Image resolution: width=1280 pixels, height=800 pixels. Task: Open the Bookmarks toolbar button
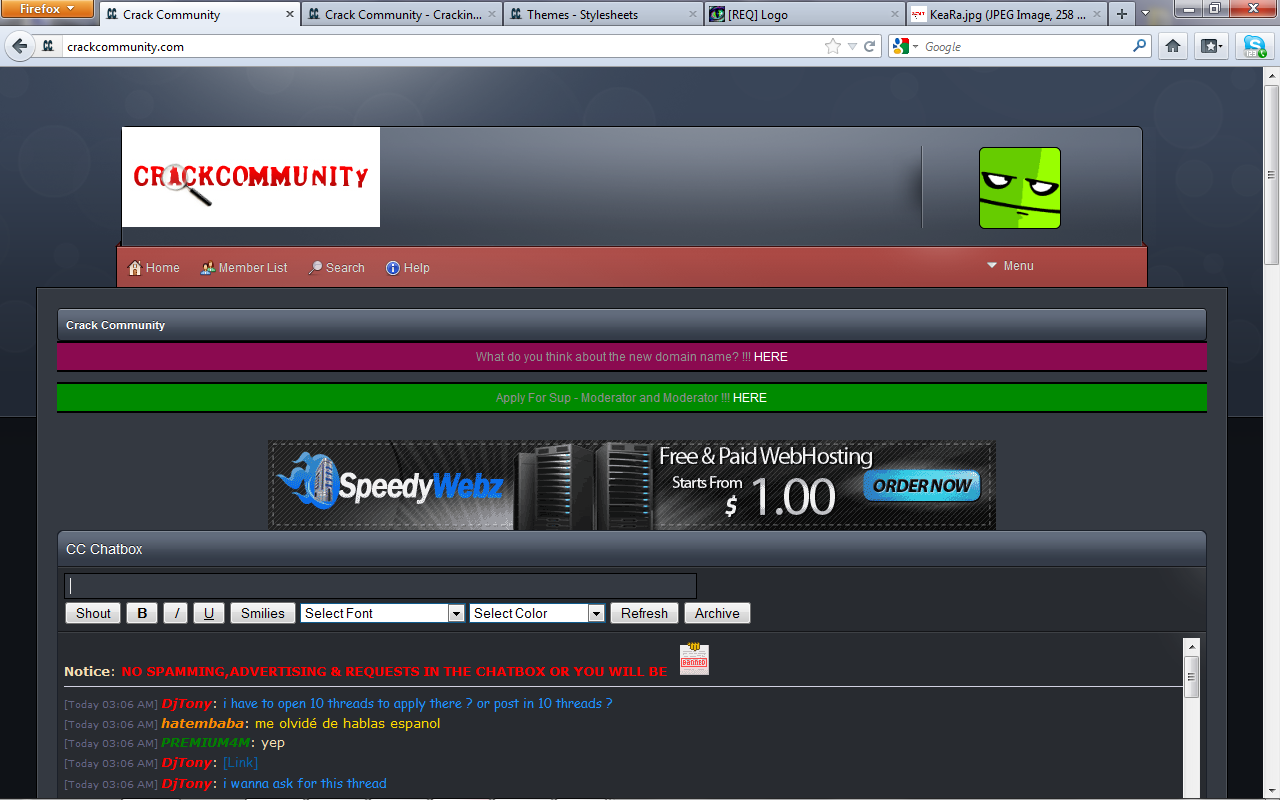(1211, 46)
